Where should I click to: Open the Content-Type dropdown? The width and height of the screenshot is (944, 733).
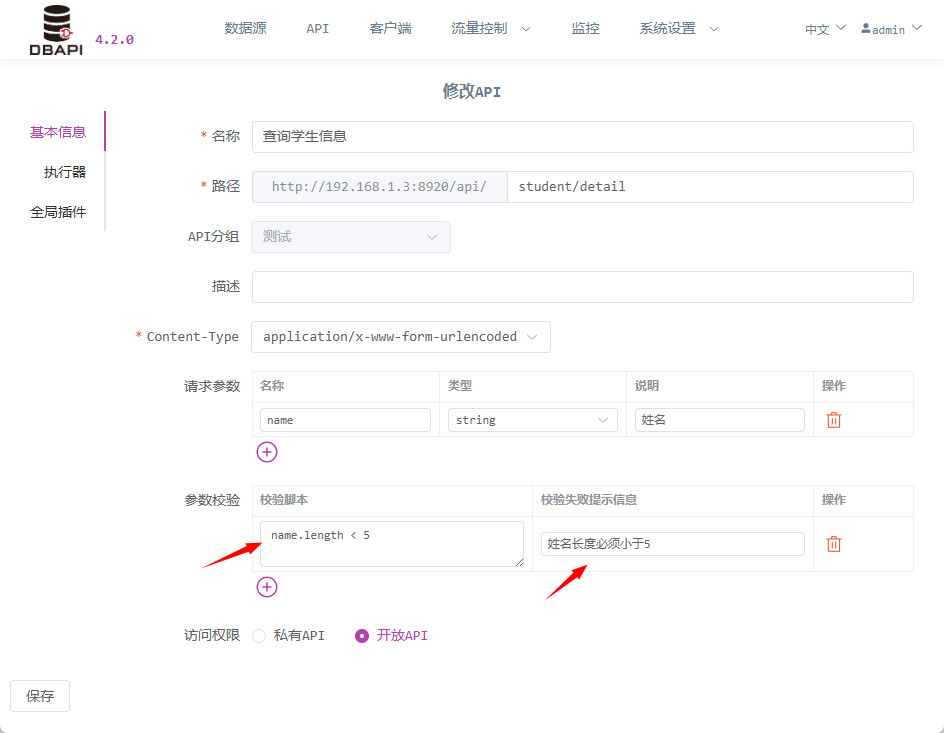(x=400, y=337)
